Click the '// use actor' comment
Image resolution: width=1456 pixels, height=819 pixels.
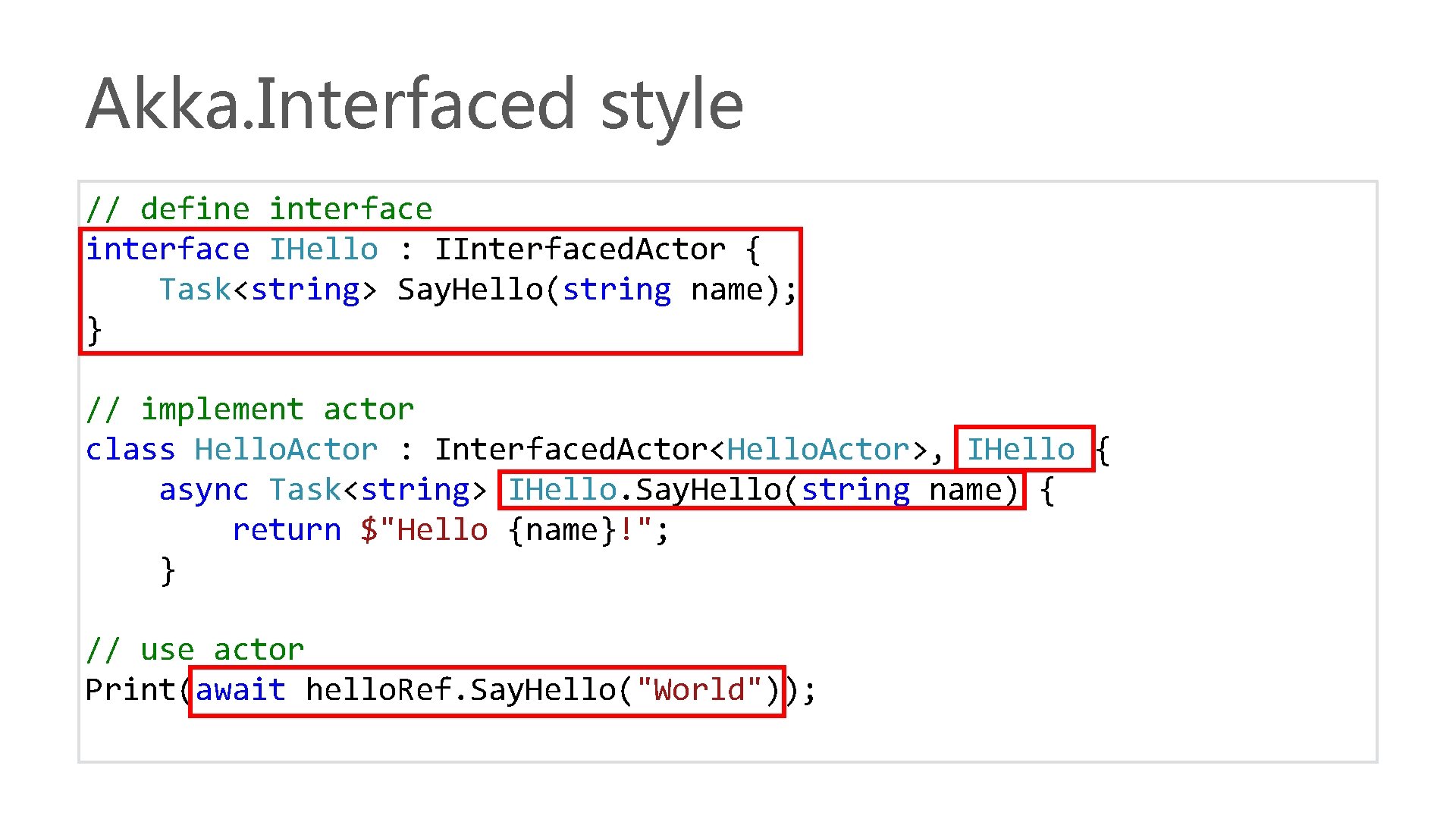click(x=195, y=649)
